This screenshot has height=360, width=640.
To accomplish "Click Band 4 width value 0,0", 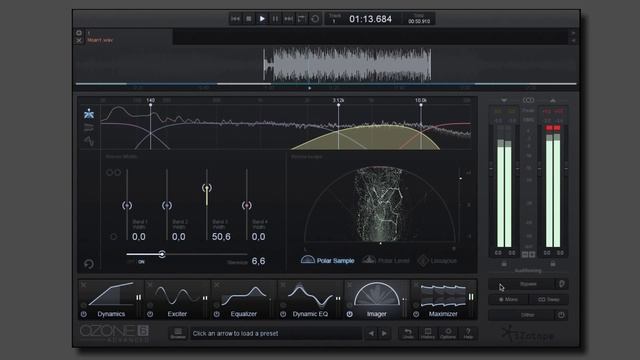I will tap(258, 237).
